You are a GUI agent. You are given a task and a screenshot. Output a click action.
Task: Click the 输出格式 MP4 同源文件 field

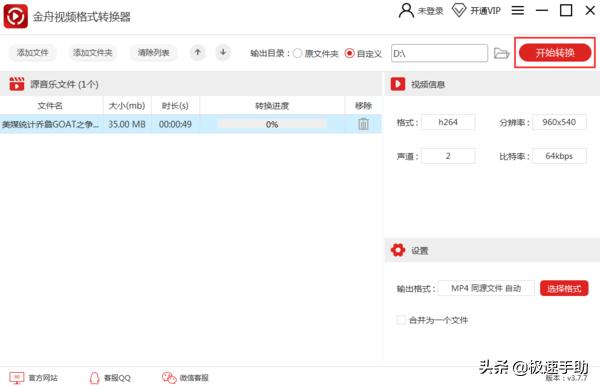pyautogui.click(x=486, y=288)
